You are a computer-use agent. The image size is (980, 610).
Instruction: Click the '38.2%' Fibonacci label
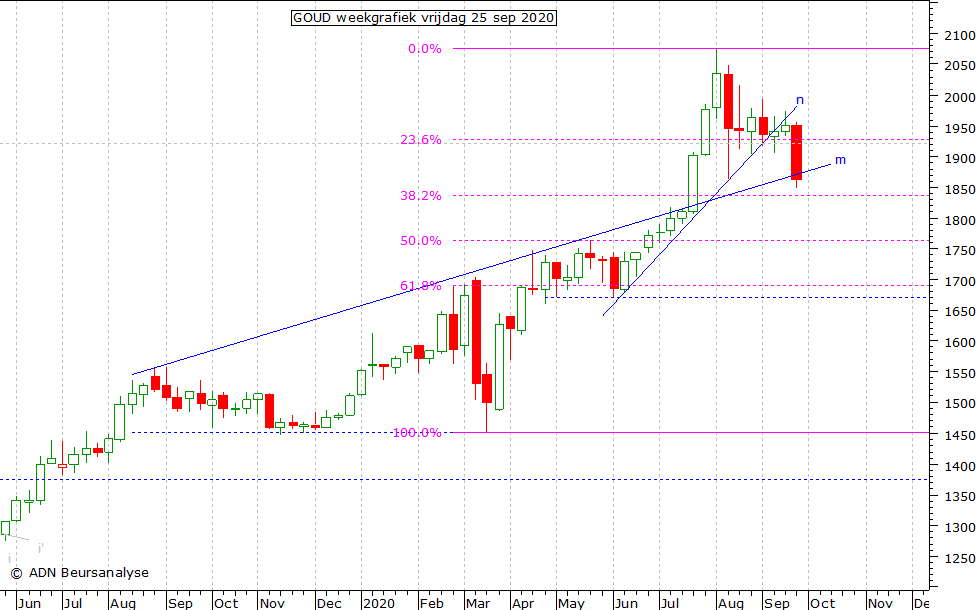(421, 196)
